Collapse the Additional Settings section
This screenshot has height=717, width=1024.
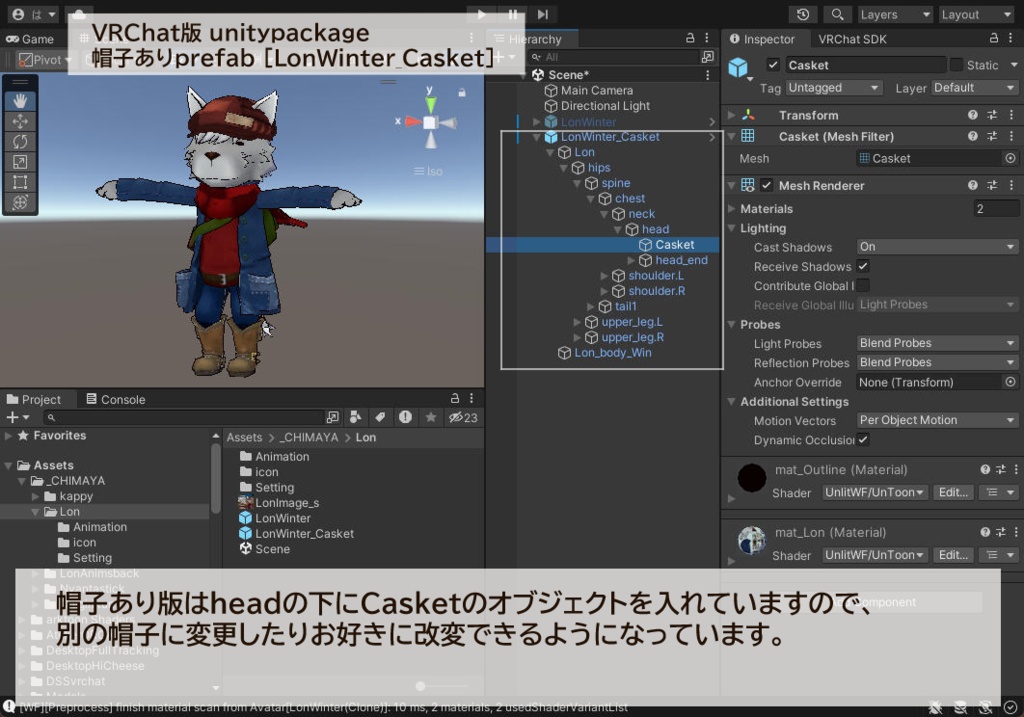[731, 402]
